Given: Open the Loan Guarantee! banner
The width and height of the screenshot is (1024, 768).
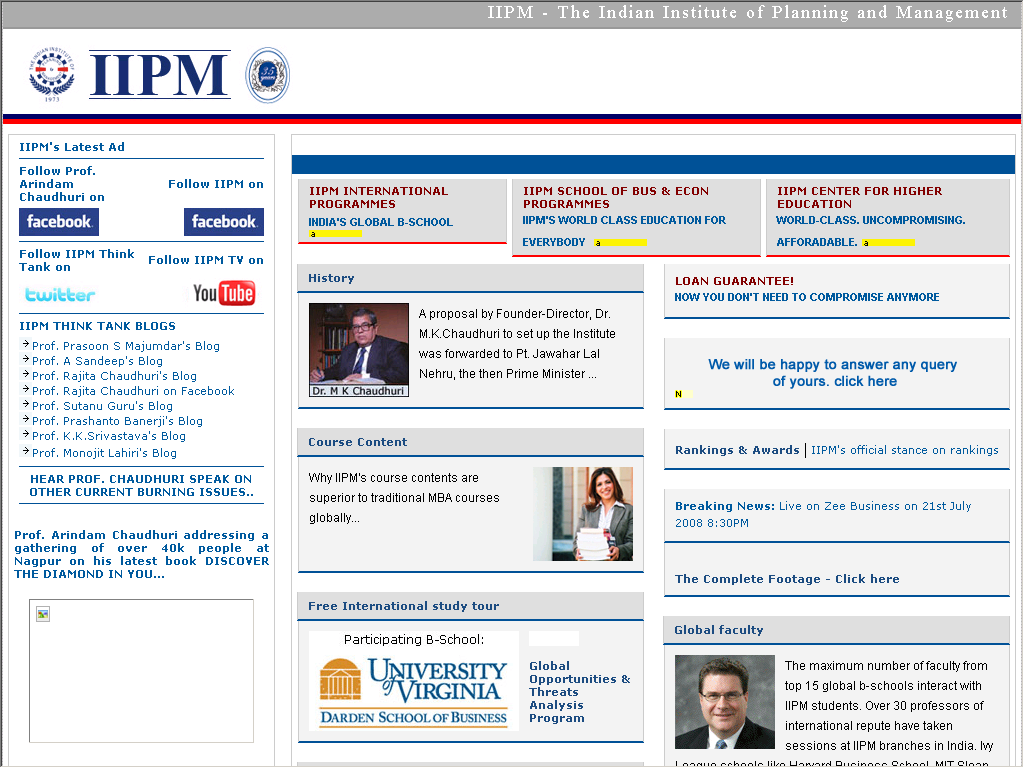Looking at the screenshot, I should point(734,281).
